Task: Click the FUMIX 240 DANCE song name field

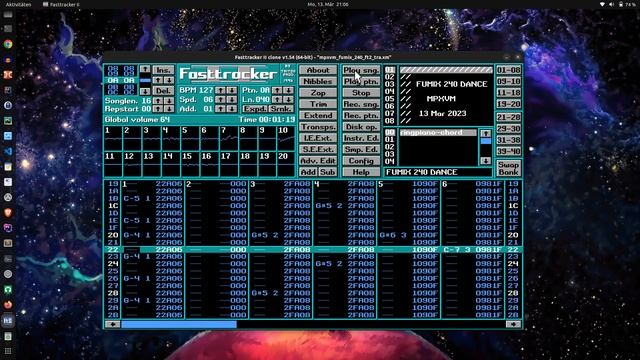Action: pos(438,172)
